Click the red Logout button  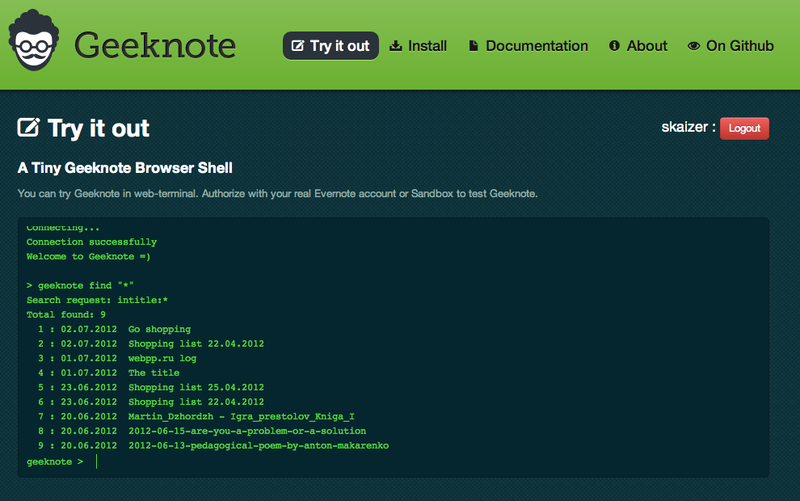pyautogui.click(x=744, y=128)
